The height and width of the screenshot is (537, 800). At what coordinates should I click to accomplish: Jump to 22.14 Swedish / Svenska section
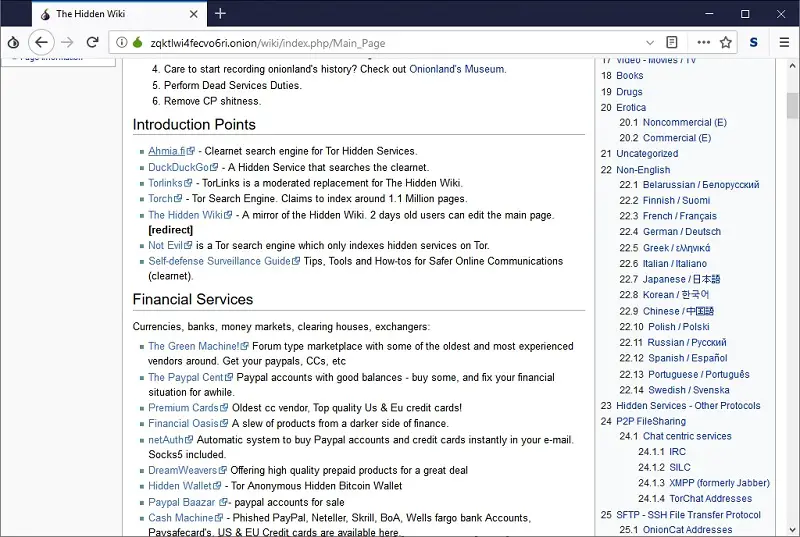pyautogui.click(x=674, y=390)
